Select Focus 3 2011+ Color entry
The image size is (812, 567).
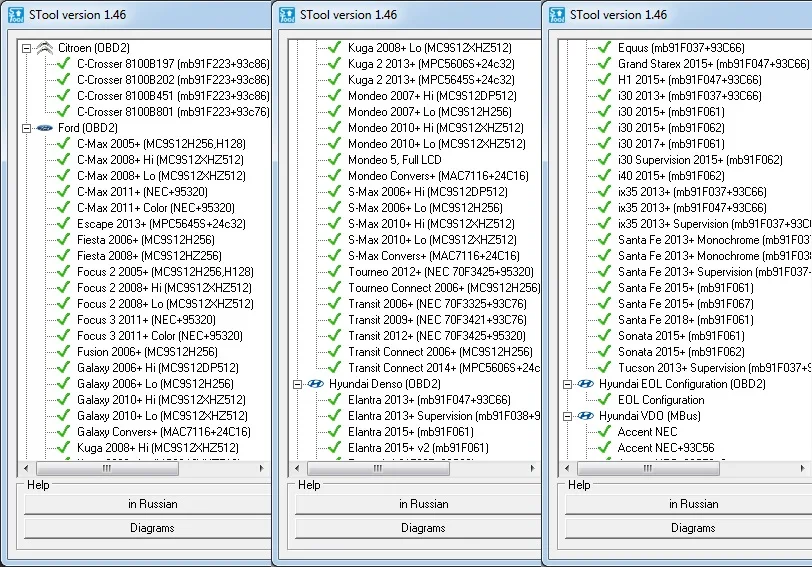(x=160, y=336)
